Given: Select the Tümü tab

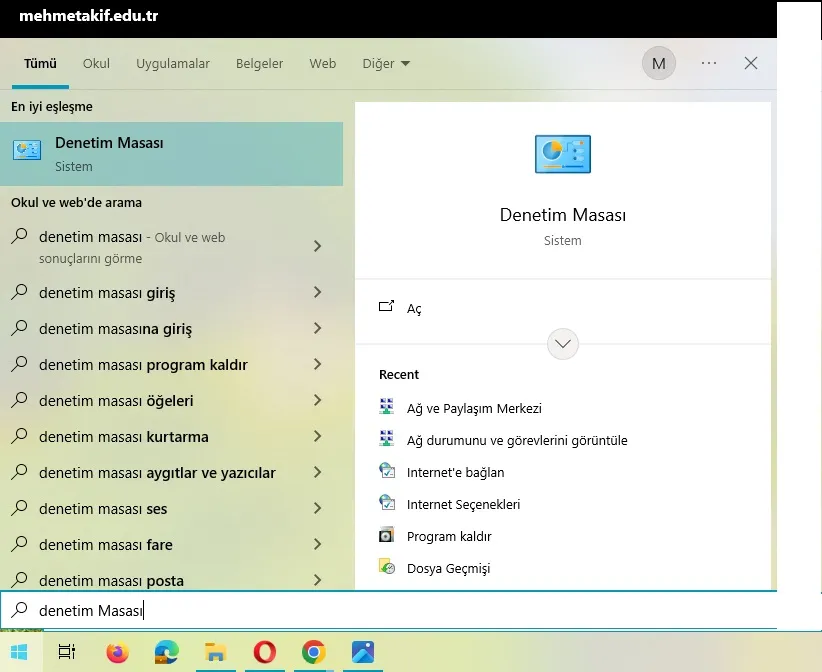Looking at the screenshot, I should pyautogui.click(x=40, y=63).
